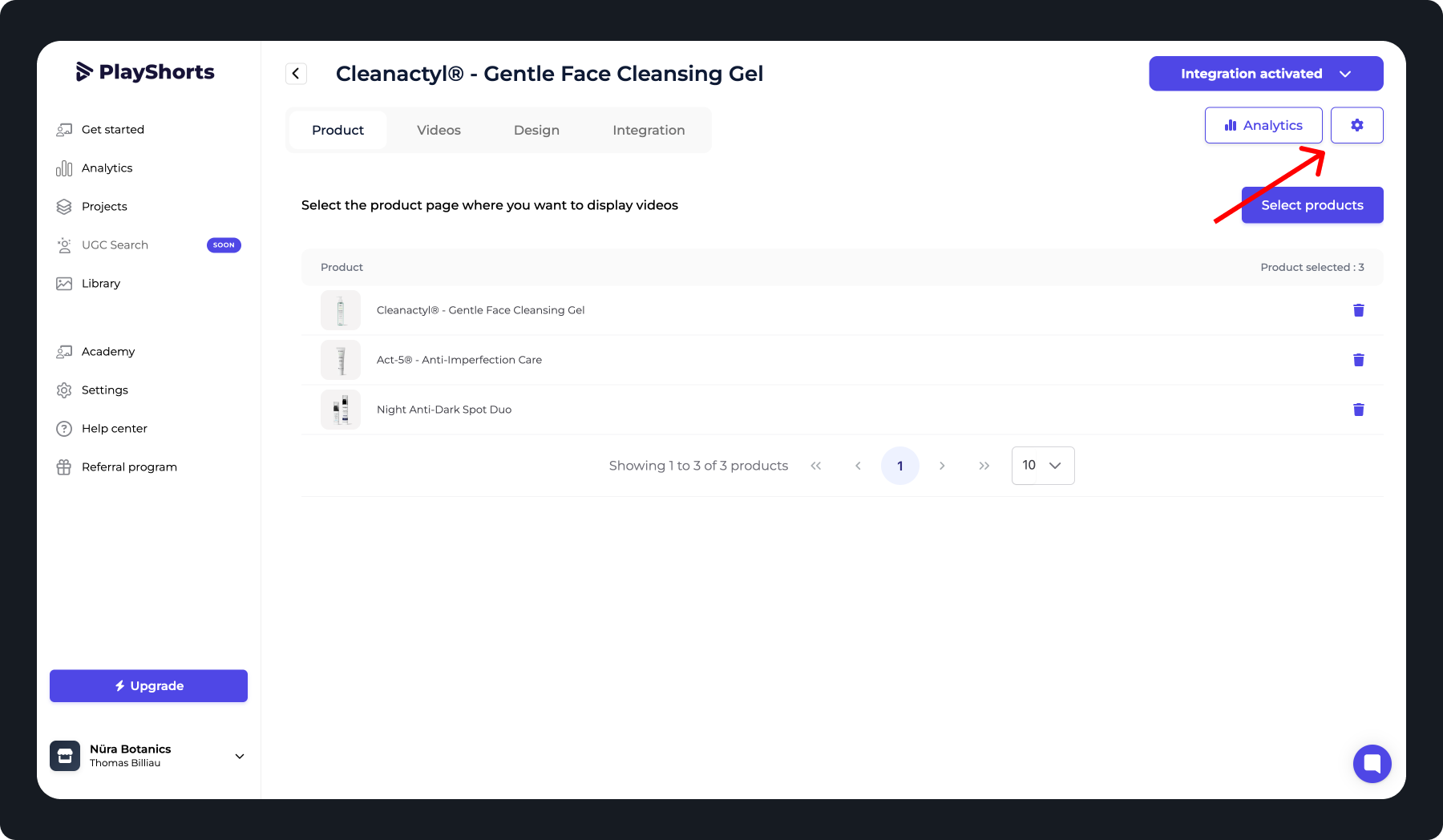Open the chat support bubble

coord(1372,764)
